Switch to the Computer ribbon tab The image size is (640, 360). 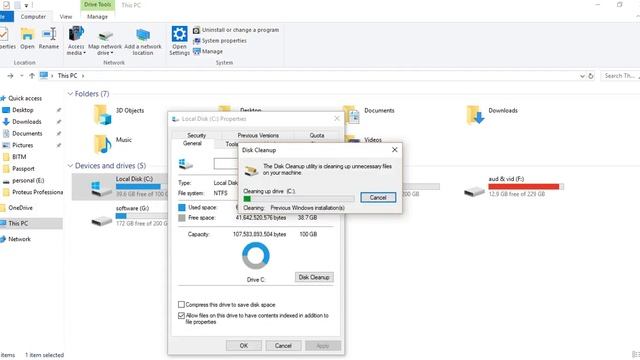33,17
